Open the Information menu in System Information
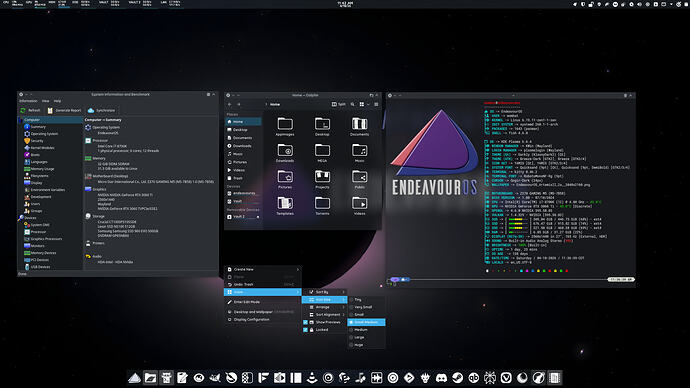Image resolution: width=690 pixels, height=388 pixels. tap(28, 101)
